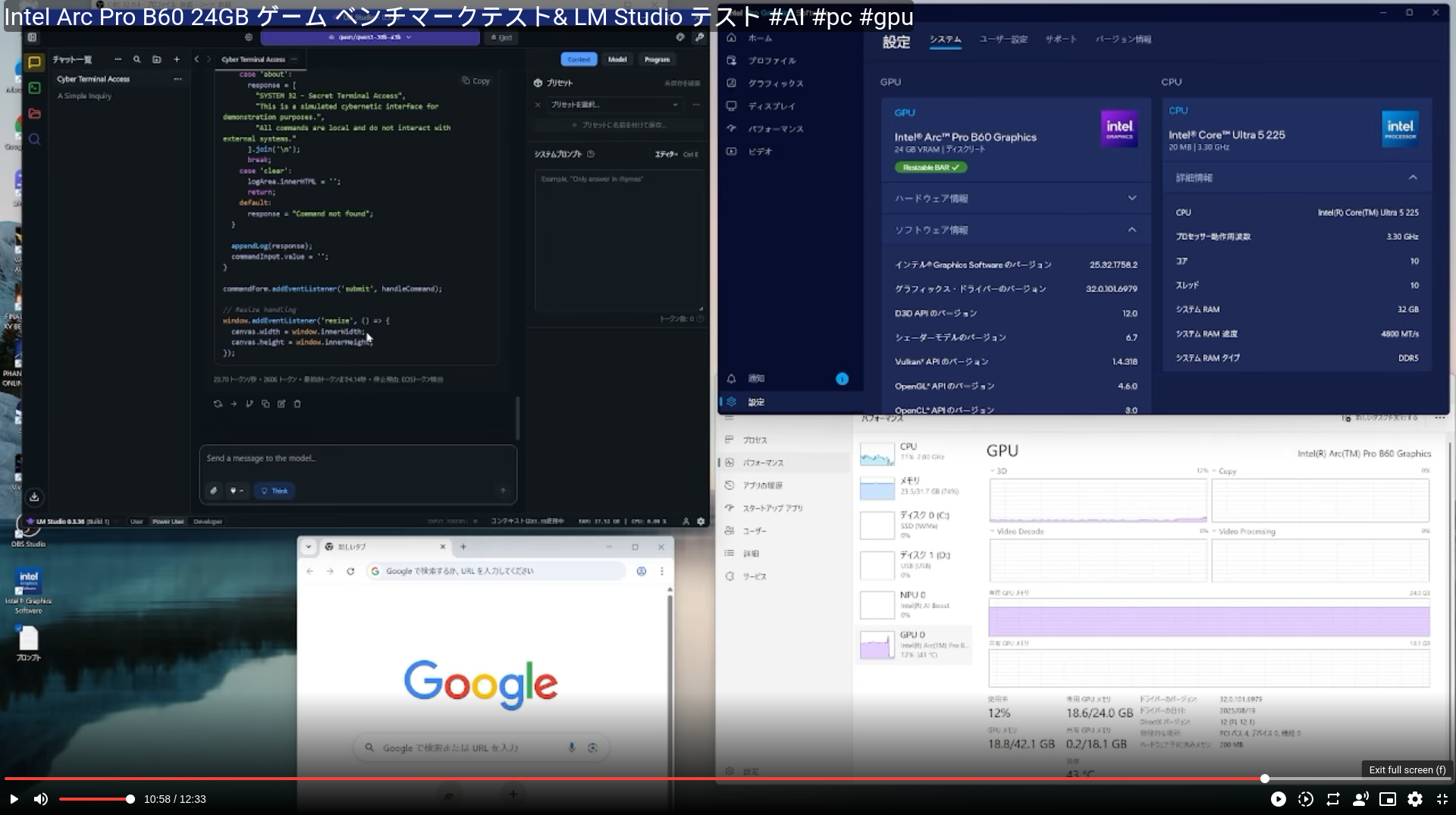Click the playback speed circle icon

pos(1305,799)
